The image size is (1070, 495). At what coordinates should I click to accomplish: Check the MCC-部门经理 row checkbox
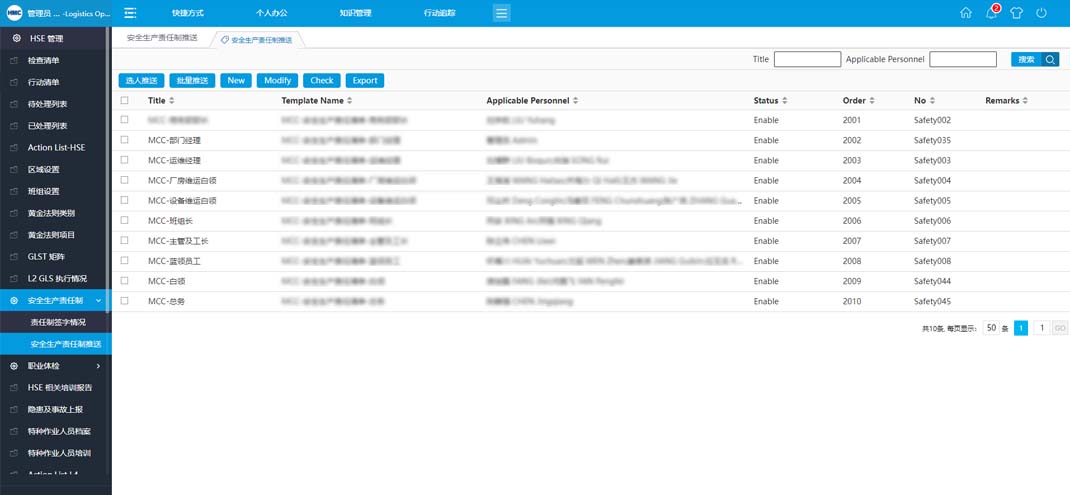[x=125, y=140]
